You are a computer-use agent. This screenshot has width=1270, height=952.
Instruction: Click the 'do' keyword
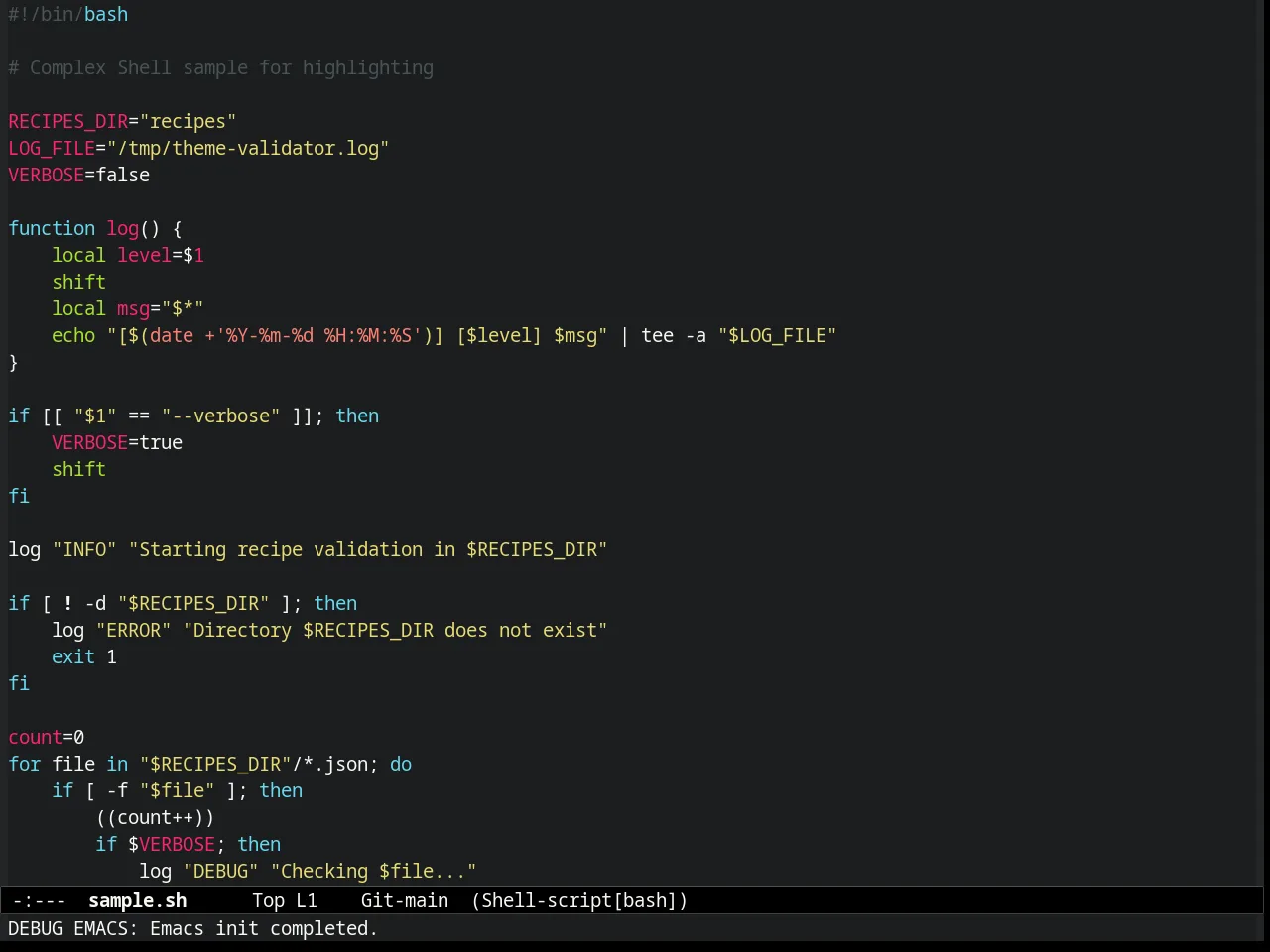401,764
